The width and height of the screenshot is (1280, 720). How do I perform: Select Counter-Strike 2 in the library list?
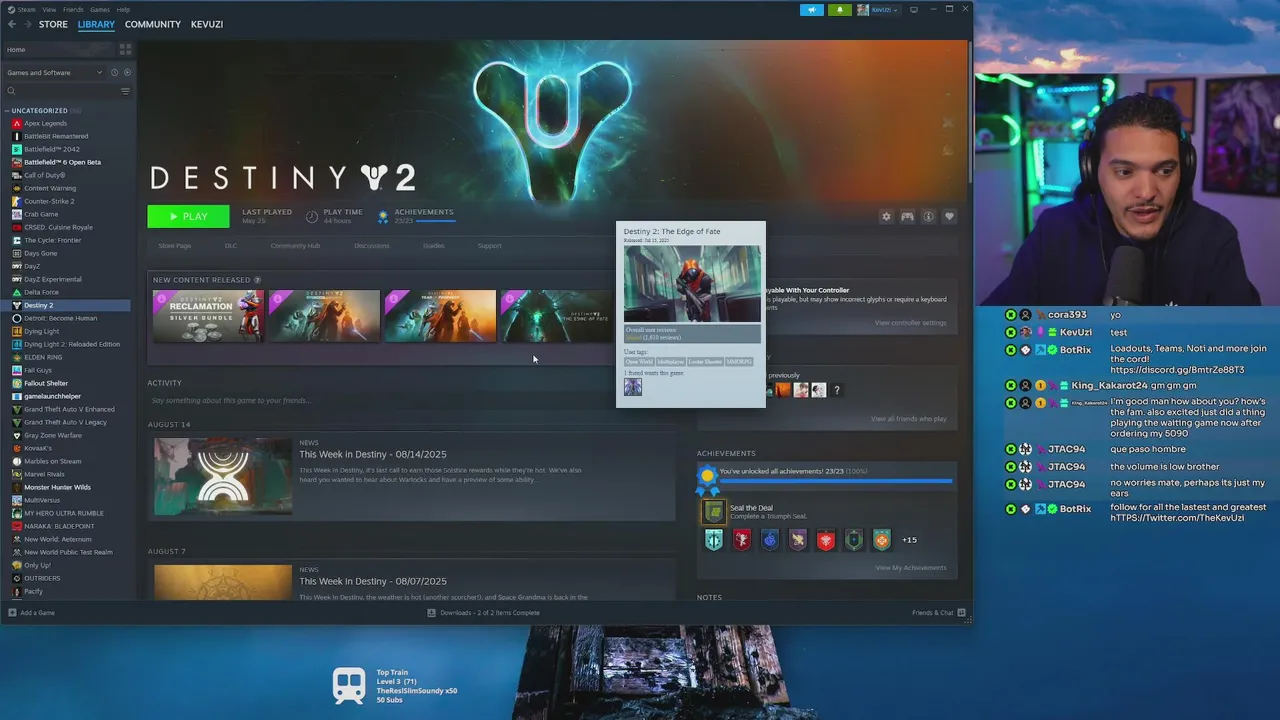tap(49, 201)
